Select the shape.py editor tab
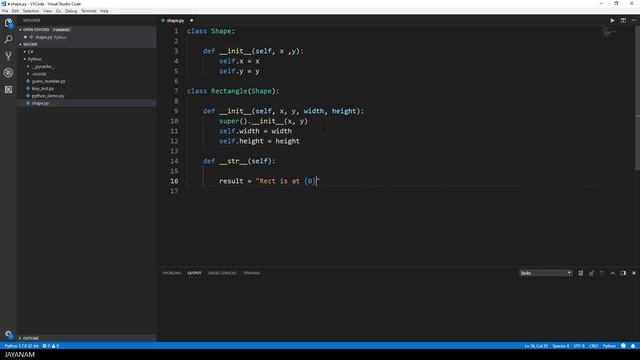640x360 pixels. (176, 20)
